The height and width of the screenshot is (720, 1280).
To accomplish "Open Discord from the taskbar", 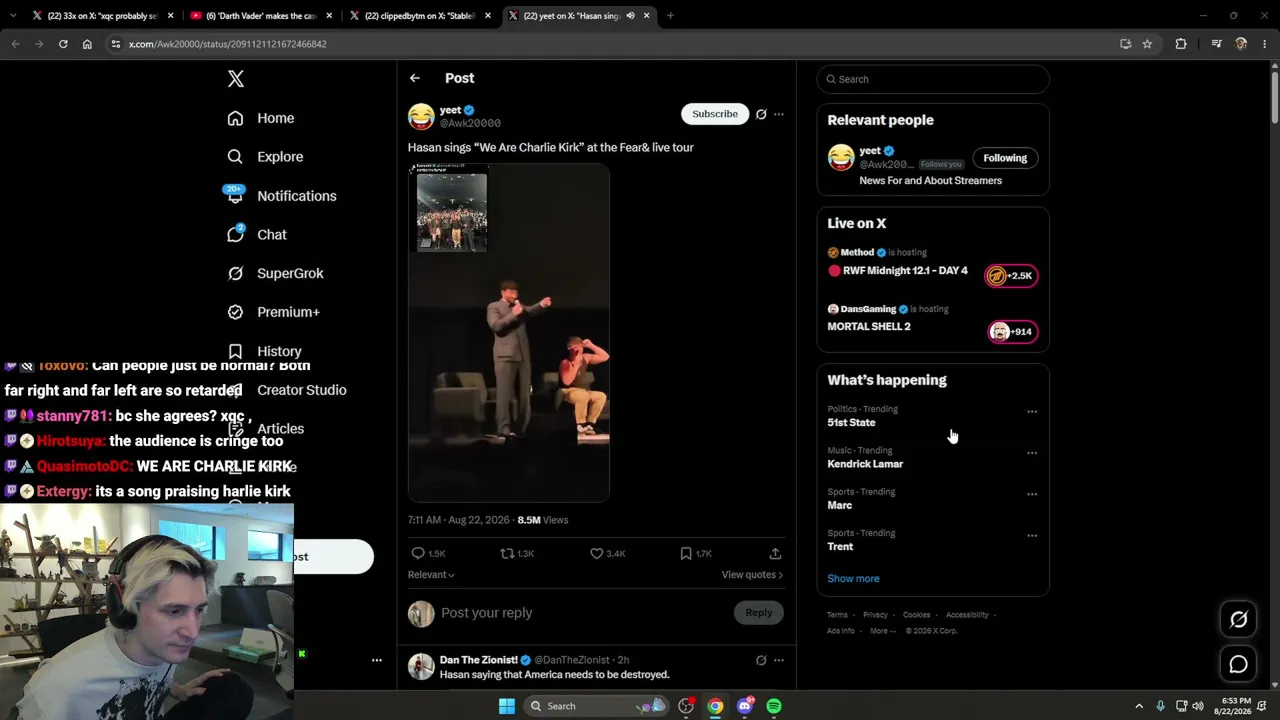I will [x=744, y=706].
